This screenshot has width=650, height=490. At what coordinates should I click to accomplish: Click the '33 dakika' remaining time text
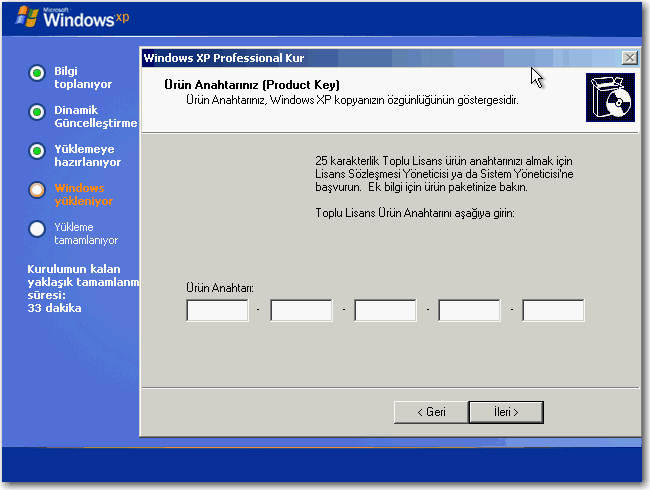(x=54, y=308)
